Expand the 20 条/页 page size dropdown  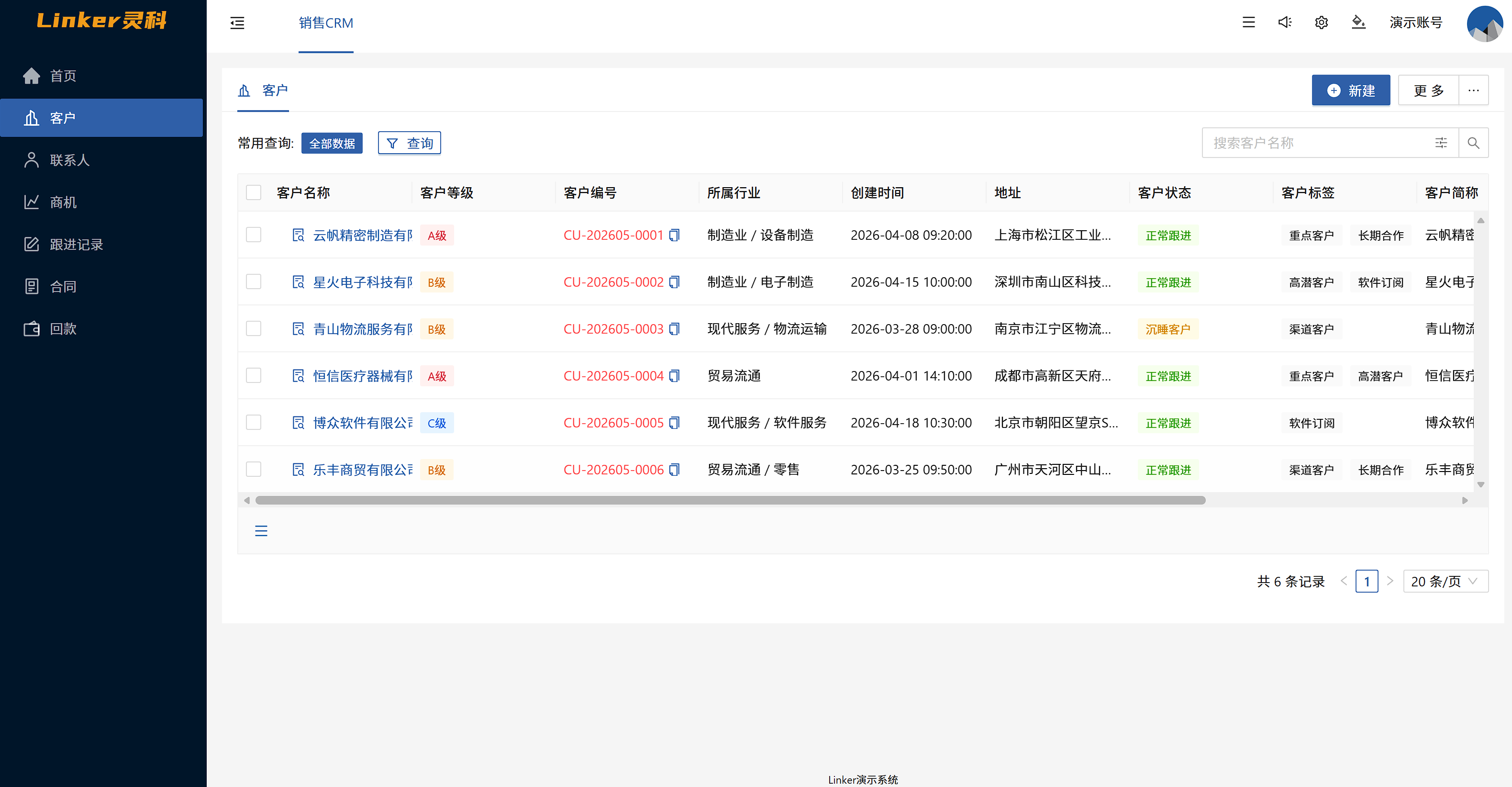(1445, 581)
